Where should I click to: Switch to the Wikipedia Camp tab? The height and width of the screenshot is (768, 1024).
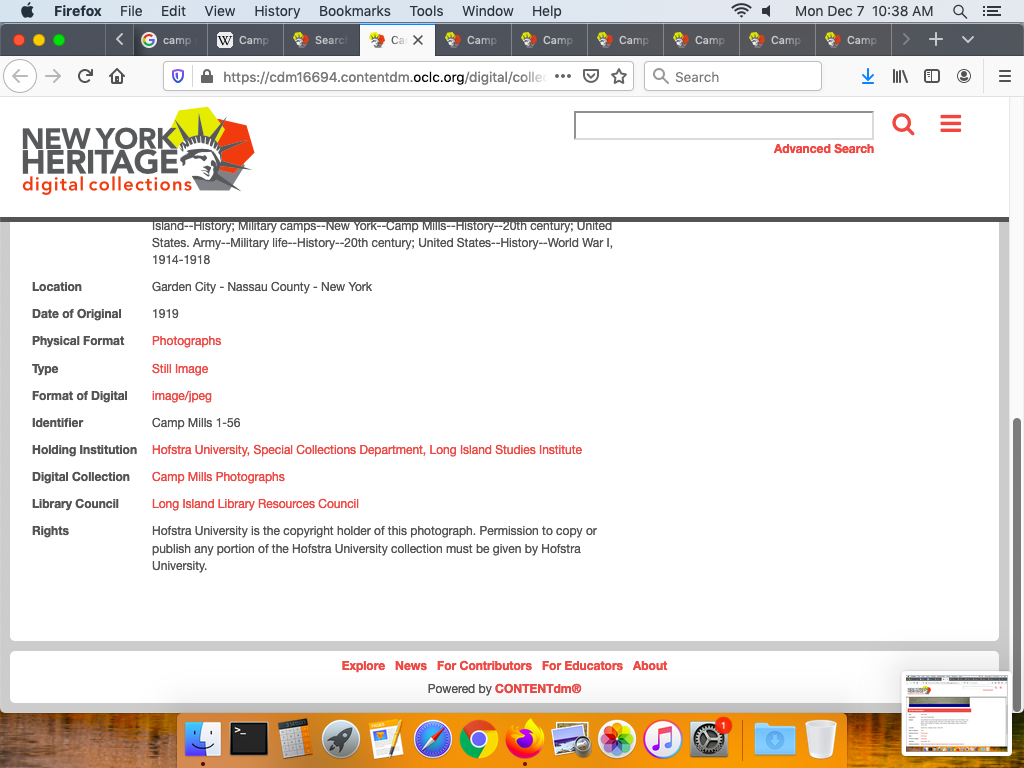[x=243, y=40]
